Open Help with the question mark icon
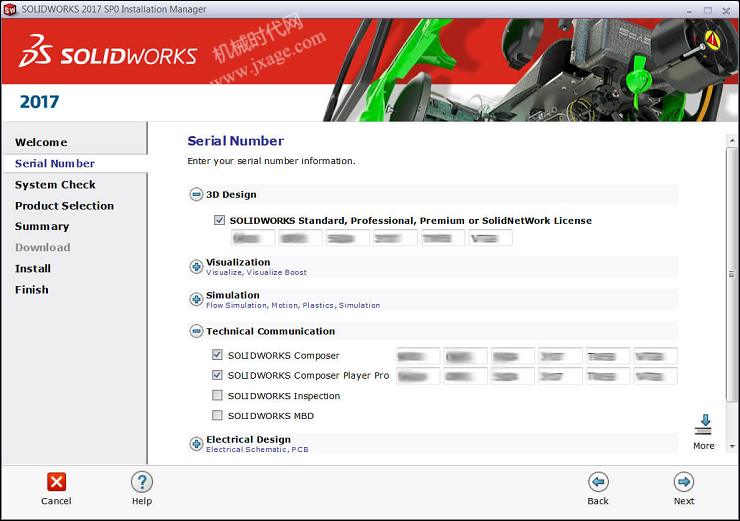This screenshot has height=521, width=740. pos(142,482)
